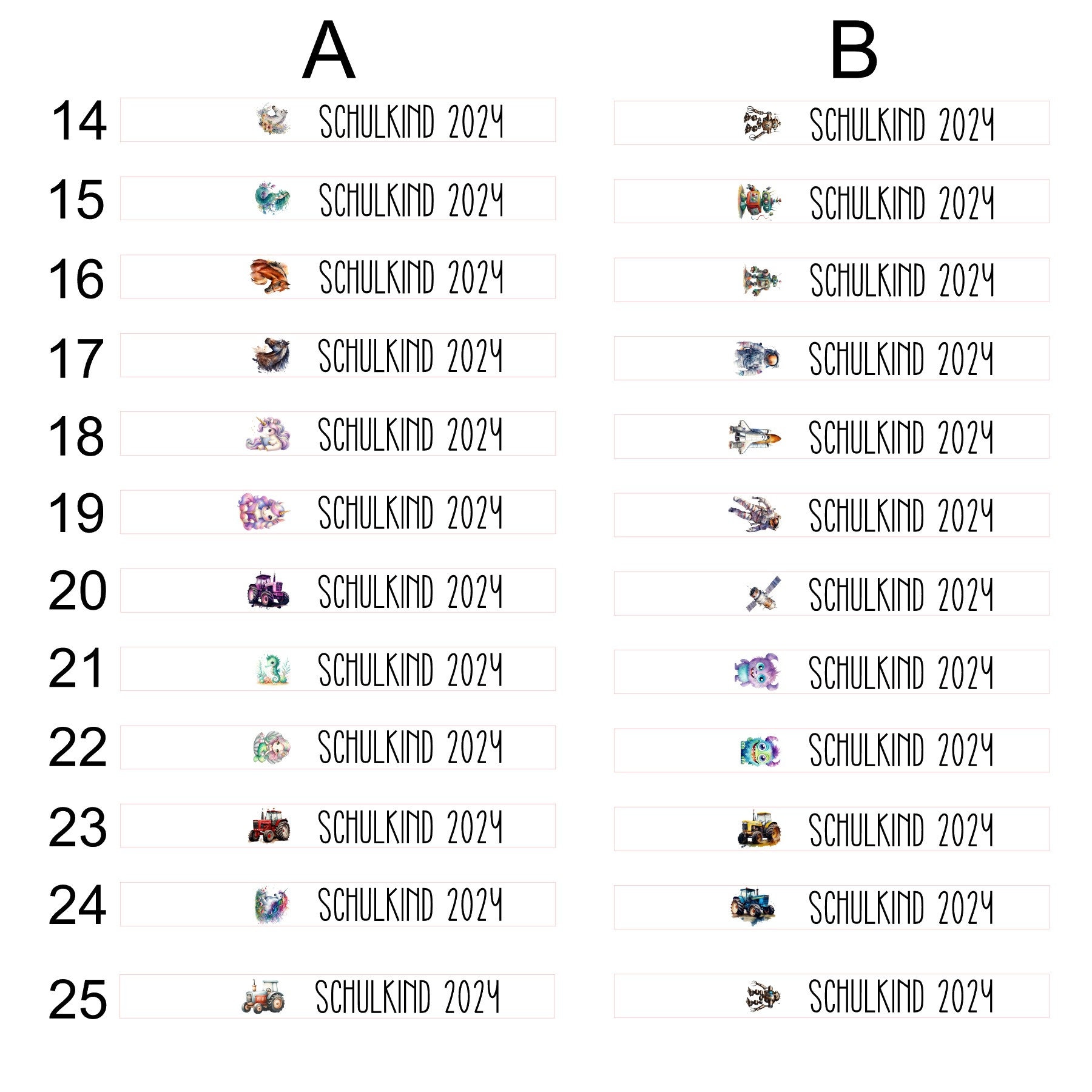Click the red tractor icon in row 23
The image size is (1092, 1092).
click(269, 826)
